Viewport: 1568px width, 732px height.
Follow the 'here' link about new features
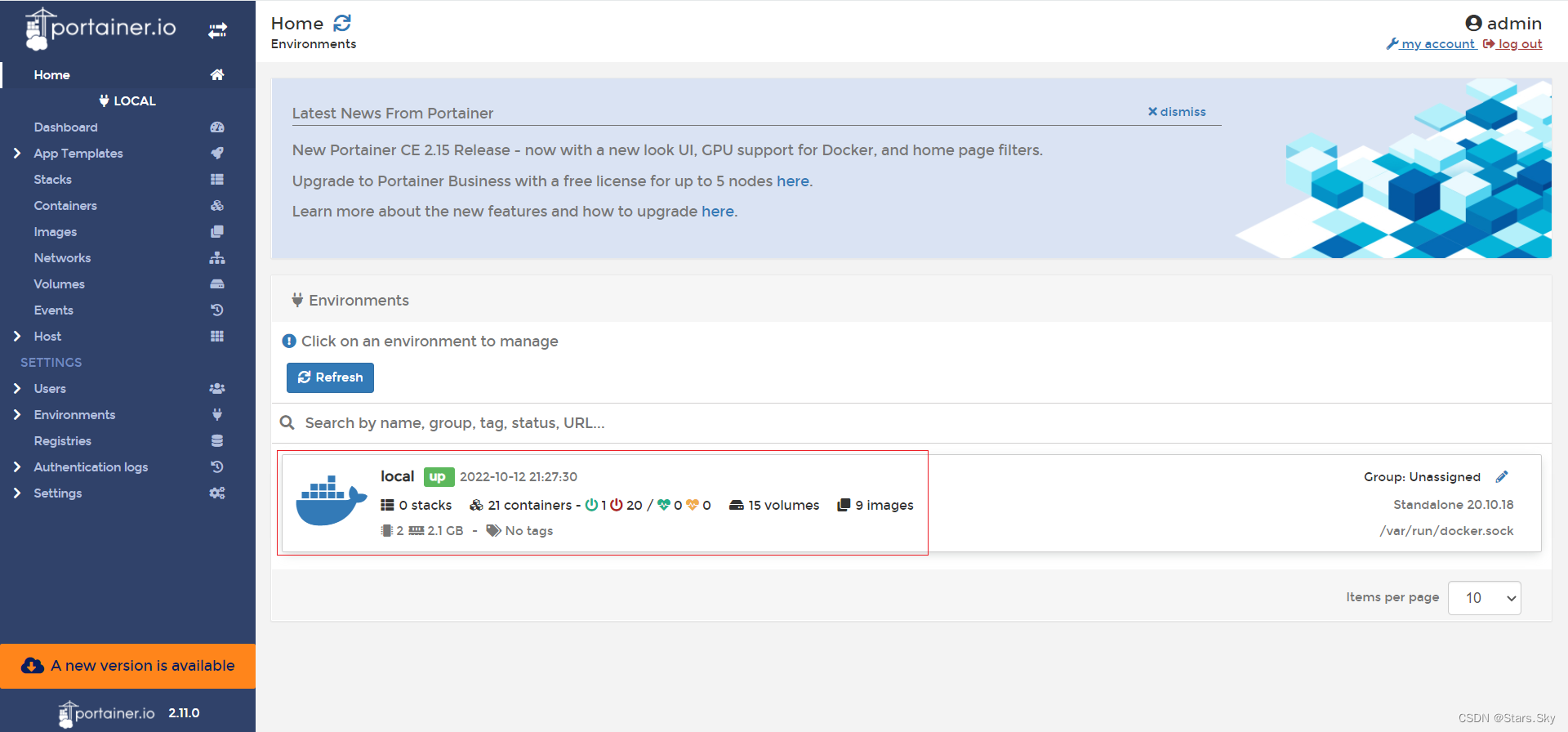718,212
